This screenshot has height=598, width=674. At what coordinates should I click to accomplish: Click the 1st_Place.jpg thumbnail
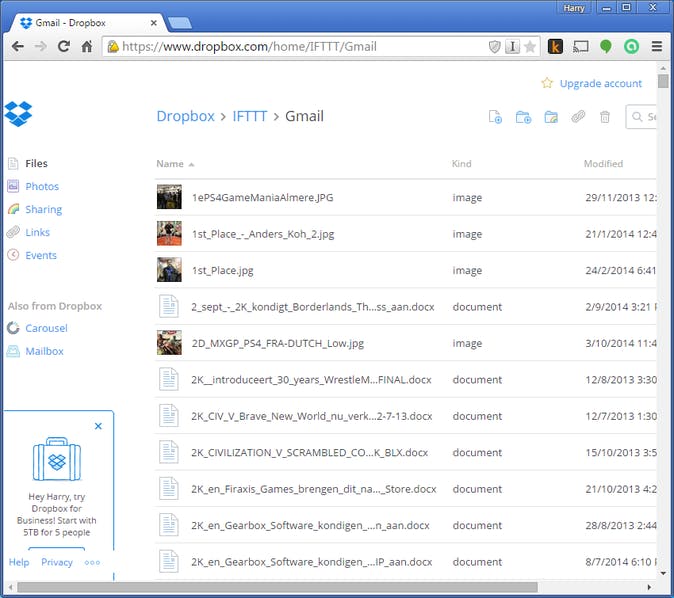169,270
